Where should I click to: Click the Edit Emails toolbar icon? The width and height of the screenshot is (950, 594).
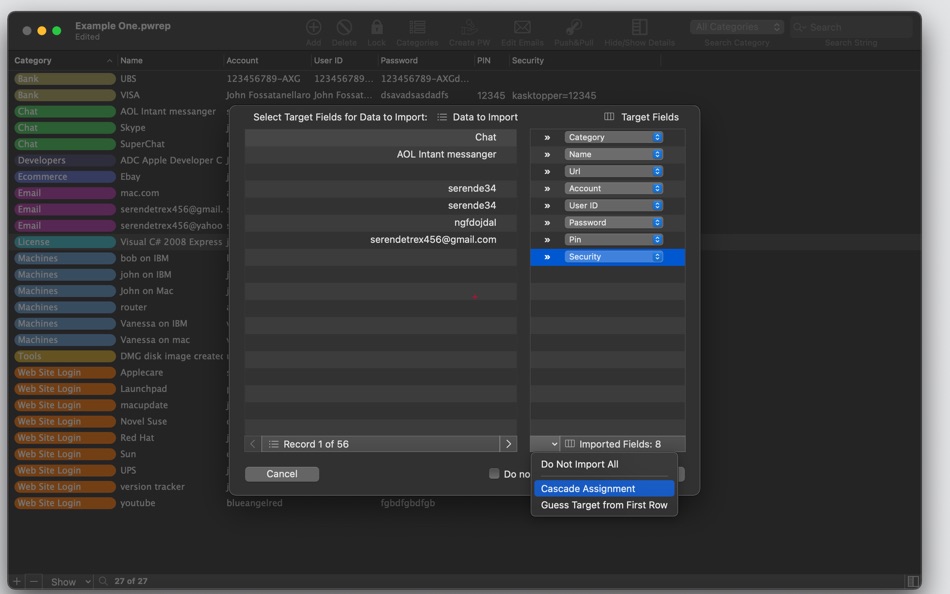click(522, 27)
